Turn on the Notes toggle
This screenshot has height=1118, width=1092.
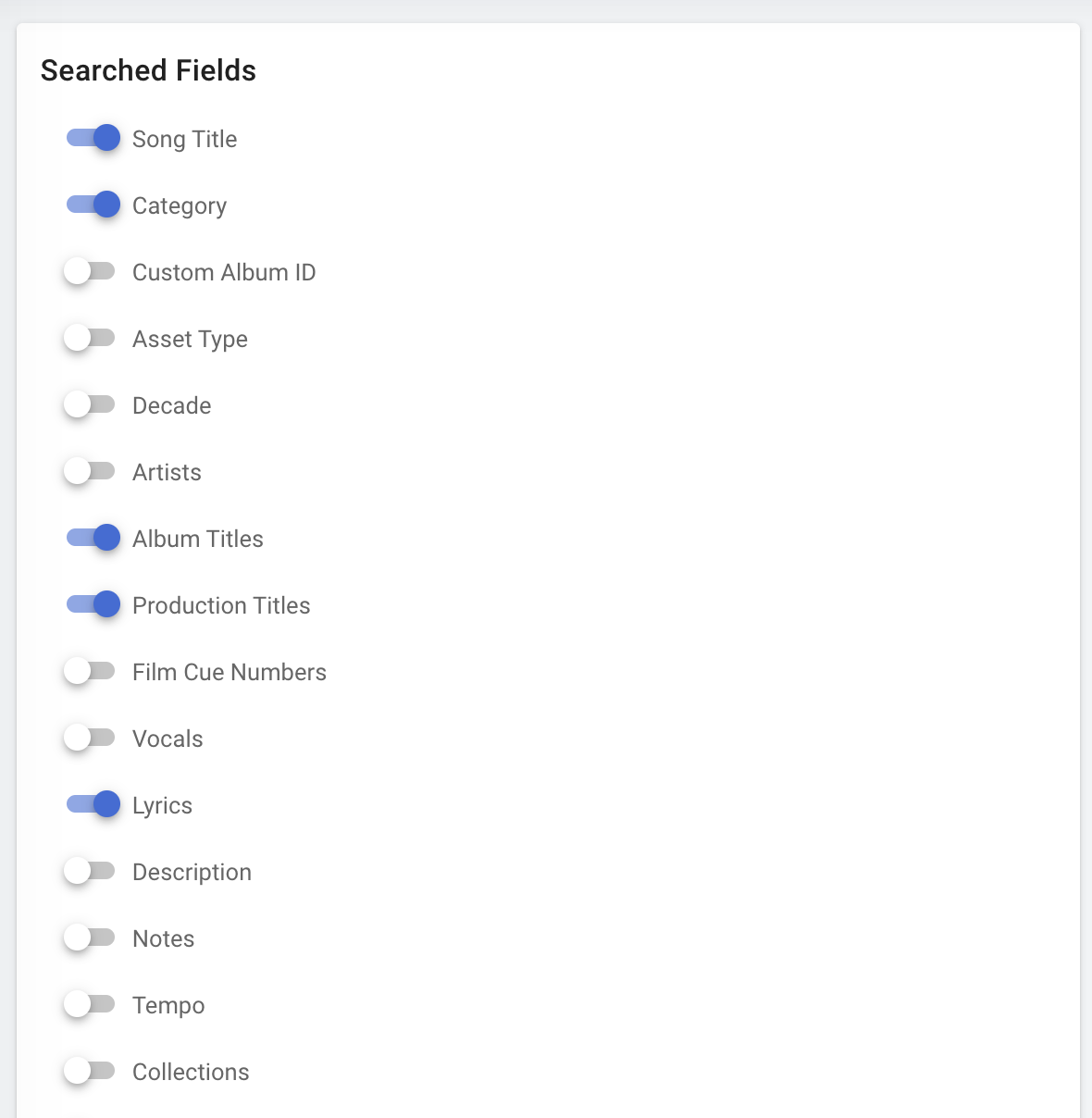pos(90,938)
